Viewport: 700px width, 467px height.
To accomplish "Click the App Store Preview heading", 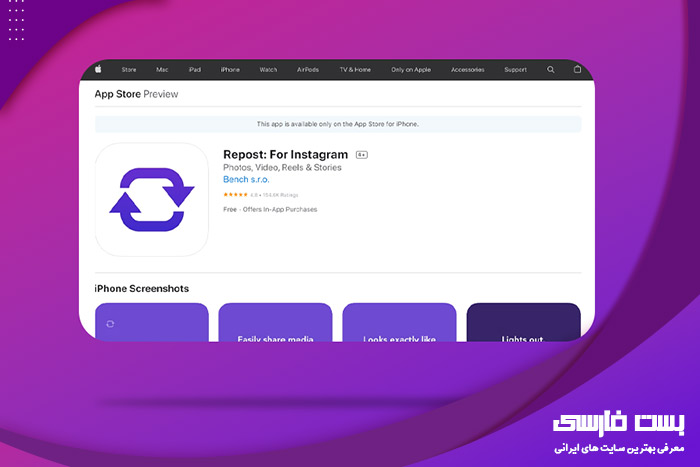I will (138, 94).
